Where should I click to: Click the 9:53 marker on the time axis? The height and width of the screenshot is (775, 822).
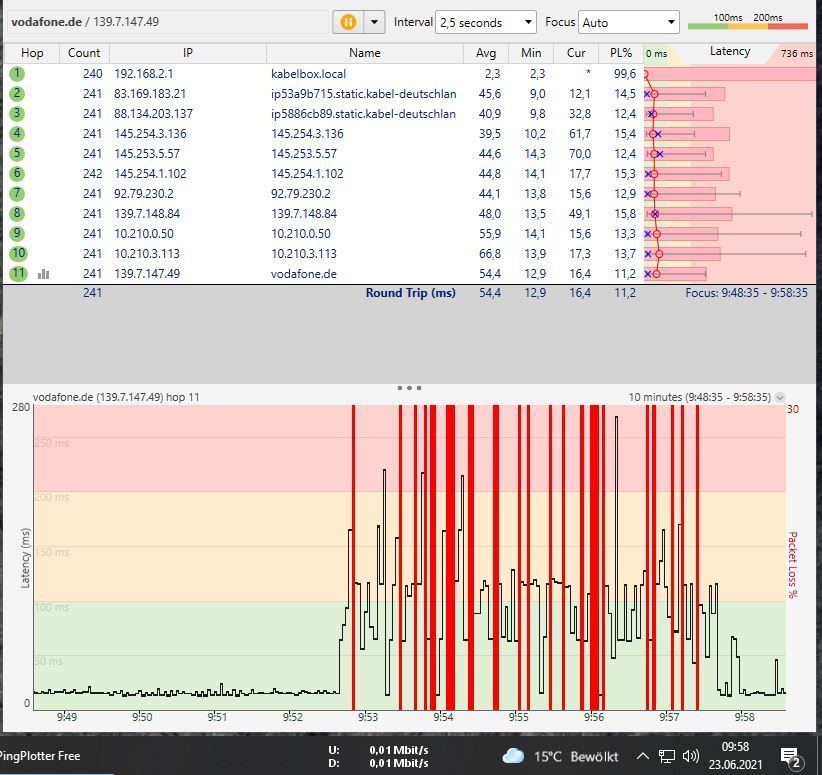[367, 717]
